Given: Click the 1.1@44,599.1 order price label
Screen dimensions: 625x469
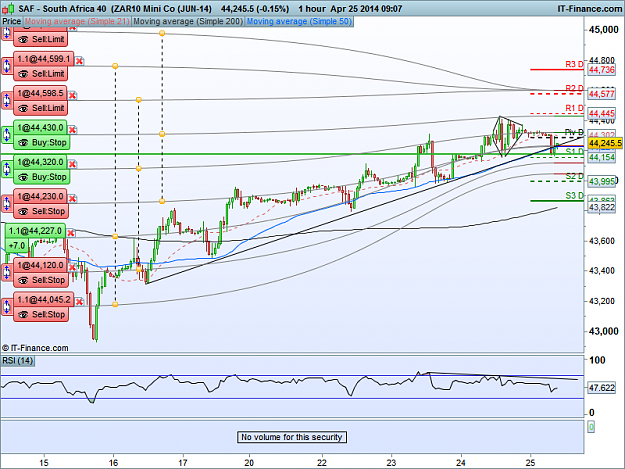Looking at the screenshot, I should click(43, 59).
